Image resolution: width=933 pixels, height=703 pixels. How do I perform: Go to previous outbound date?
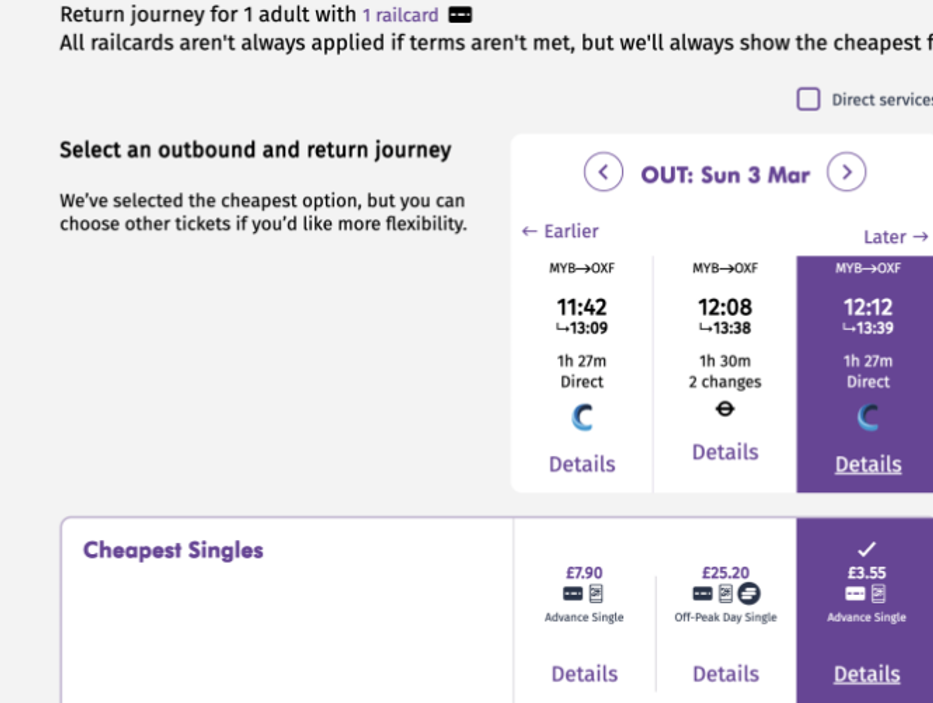click(x=603, y=173)
